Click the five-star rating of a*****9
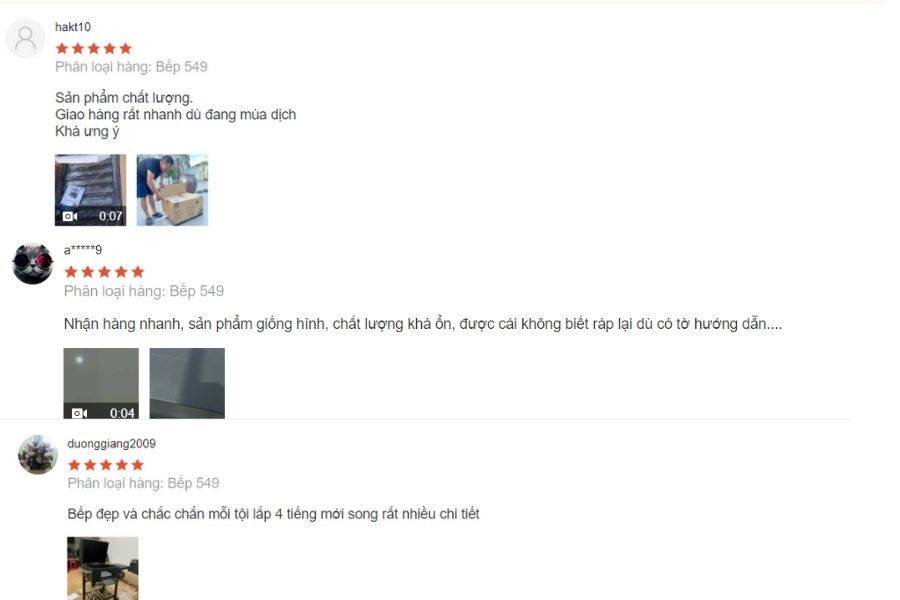This screenshot has height=600, width=900. [x=104, y=272]
